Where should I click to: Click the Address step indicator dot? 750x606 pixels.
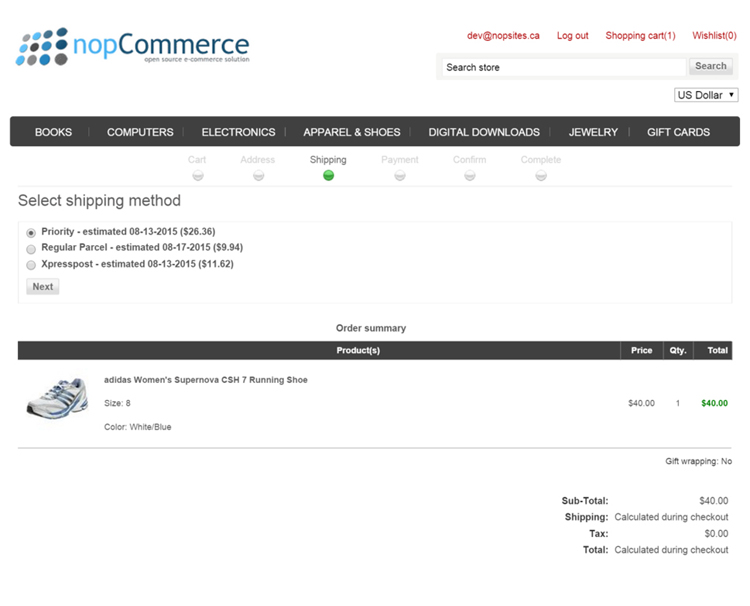[258, 176]
